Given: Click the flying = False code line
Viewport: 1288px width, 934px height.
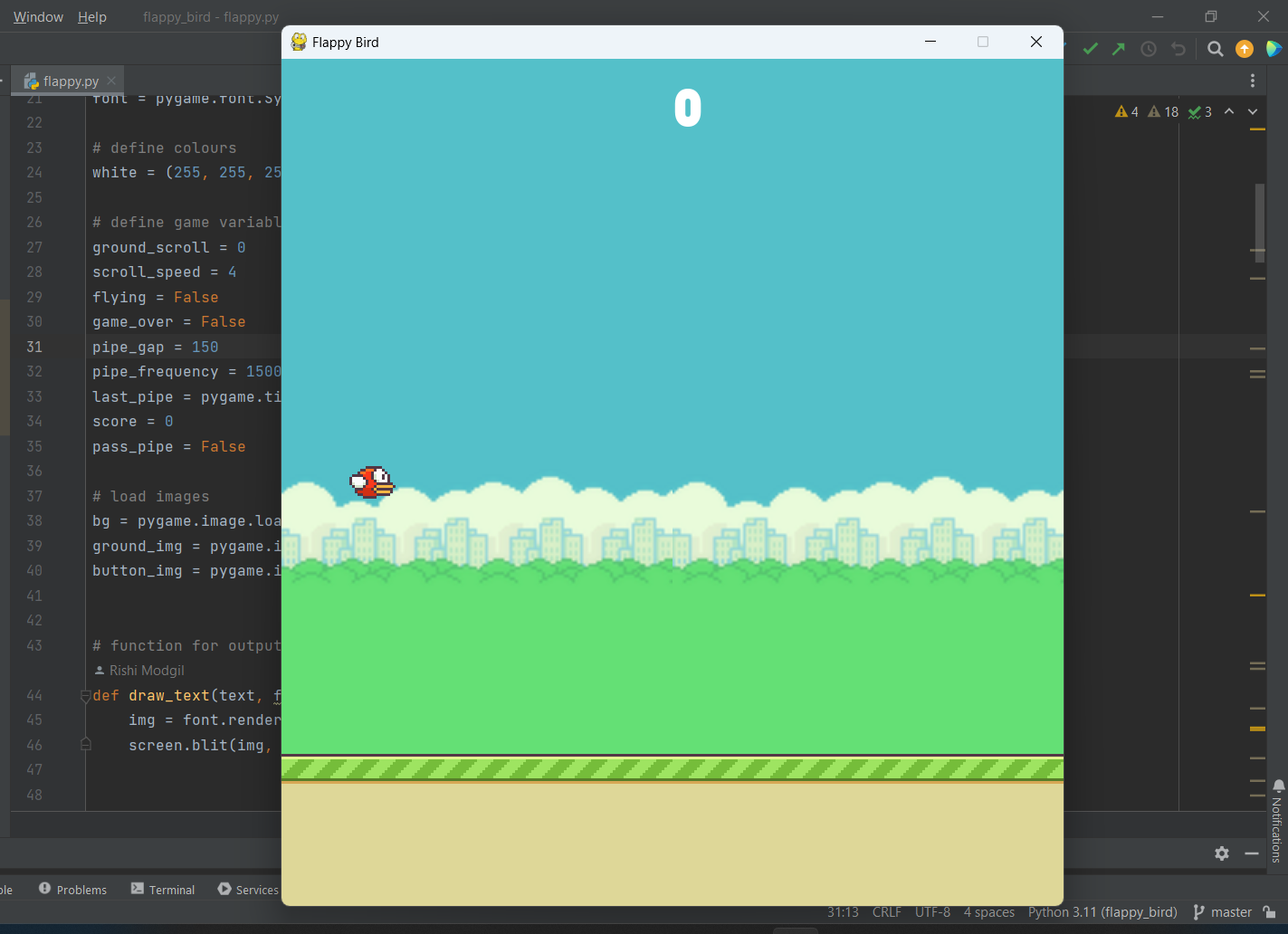Looking at the screenshot, I should click(156, 297).
